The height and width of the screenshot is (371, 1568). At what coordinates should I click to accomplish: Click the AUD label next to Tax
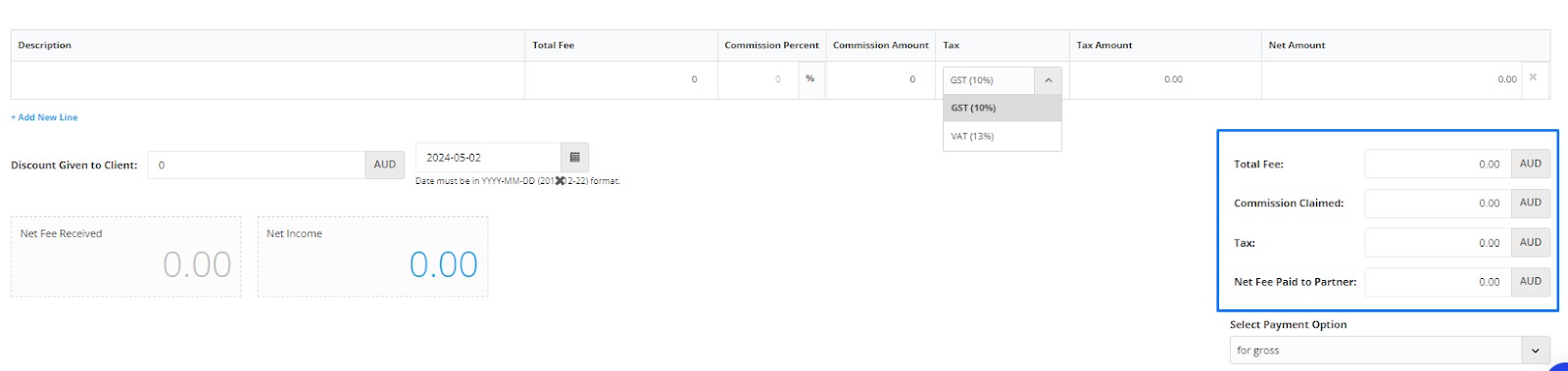[x=1531, y=242]
